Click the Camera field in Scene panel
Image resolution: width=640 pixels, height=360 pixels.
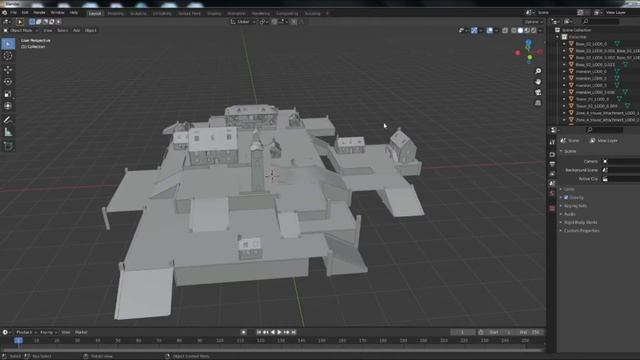pos(621,162)
